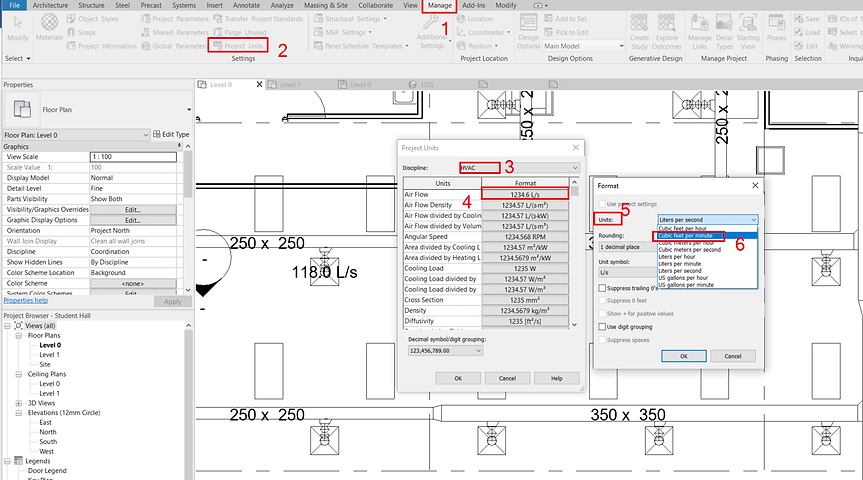Open Snaps settings
This screenshot has height=480, width=863.
click(x=81, y=32)
